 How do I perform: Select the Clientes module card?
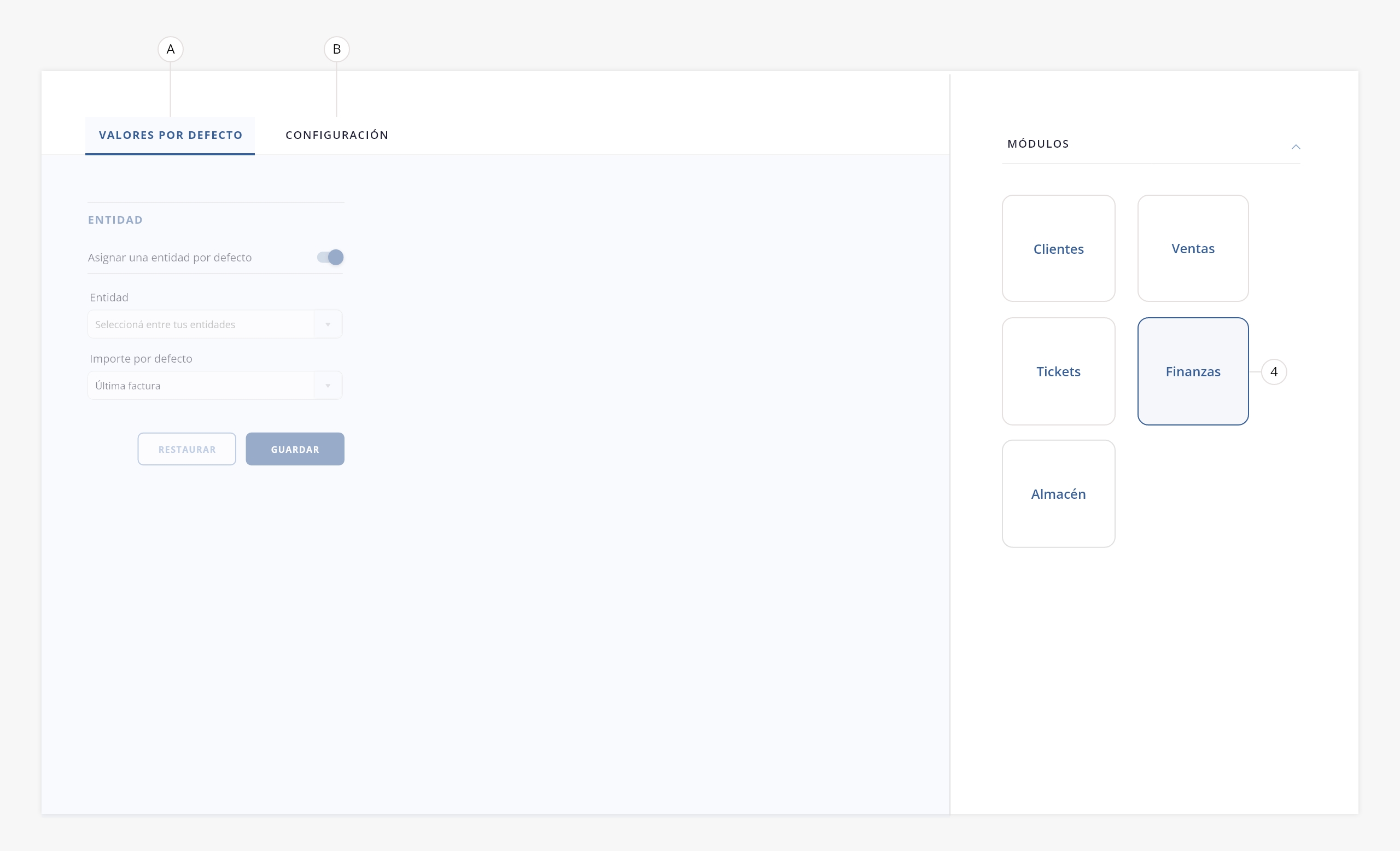pyautogui.click(x=1058, y=249)
